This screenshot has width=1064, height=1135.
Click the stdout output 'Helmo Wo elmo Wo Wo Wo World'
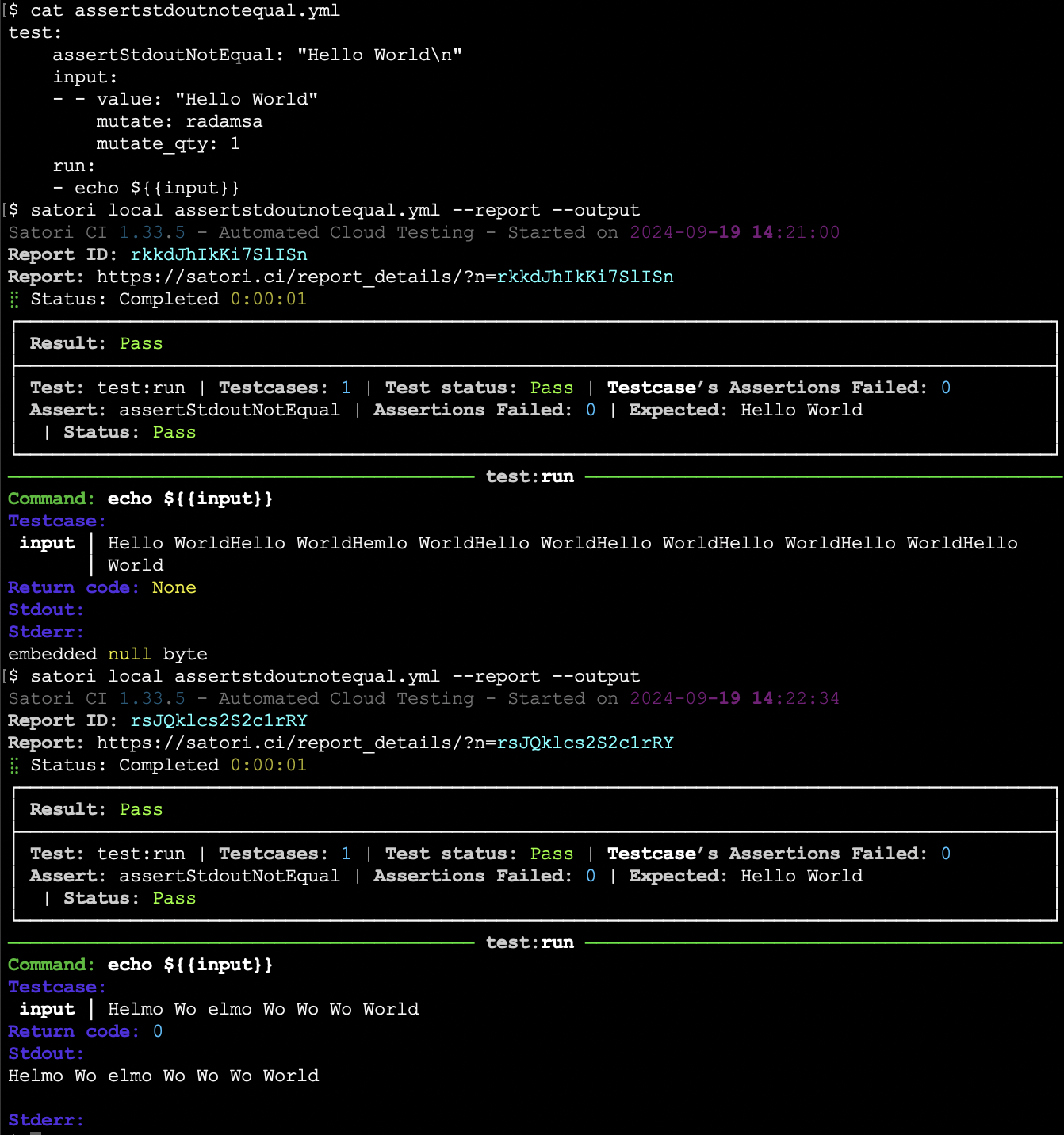pyautogui.click(x=163, y=1076)
